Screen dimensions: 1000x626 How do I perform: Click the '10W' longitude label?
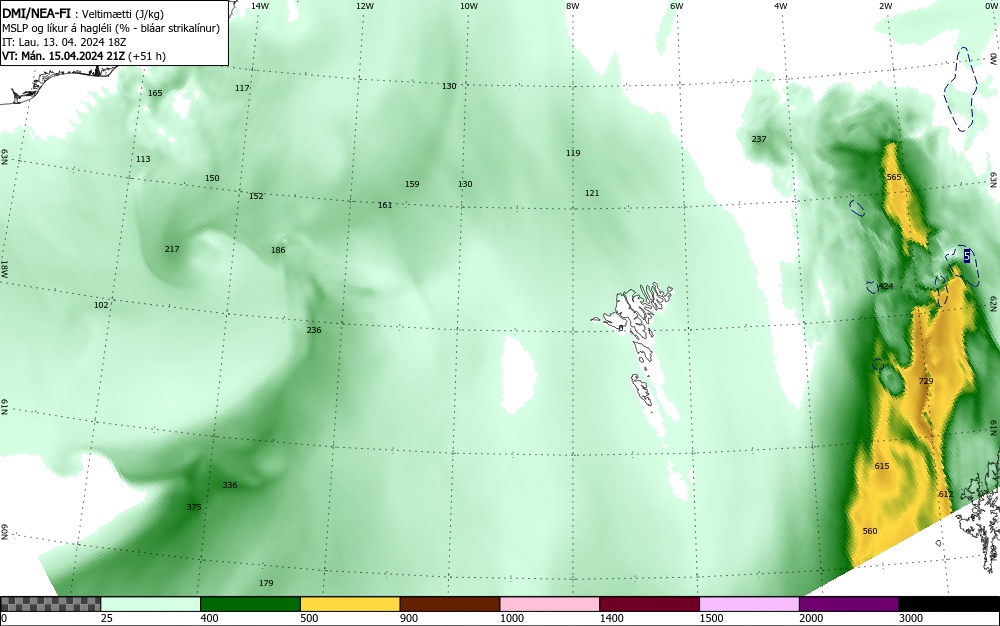pyautogui.click(x=469, y=6)
